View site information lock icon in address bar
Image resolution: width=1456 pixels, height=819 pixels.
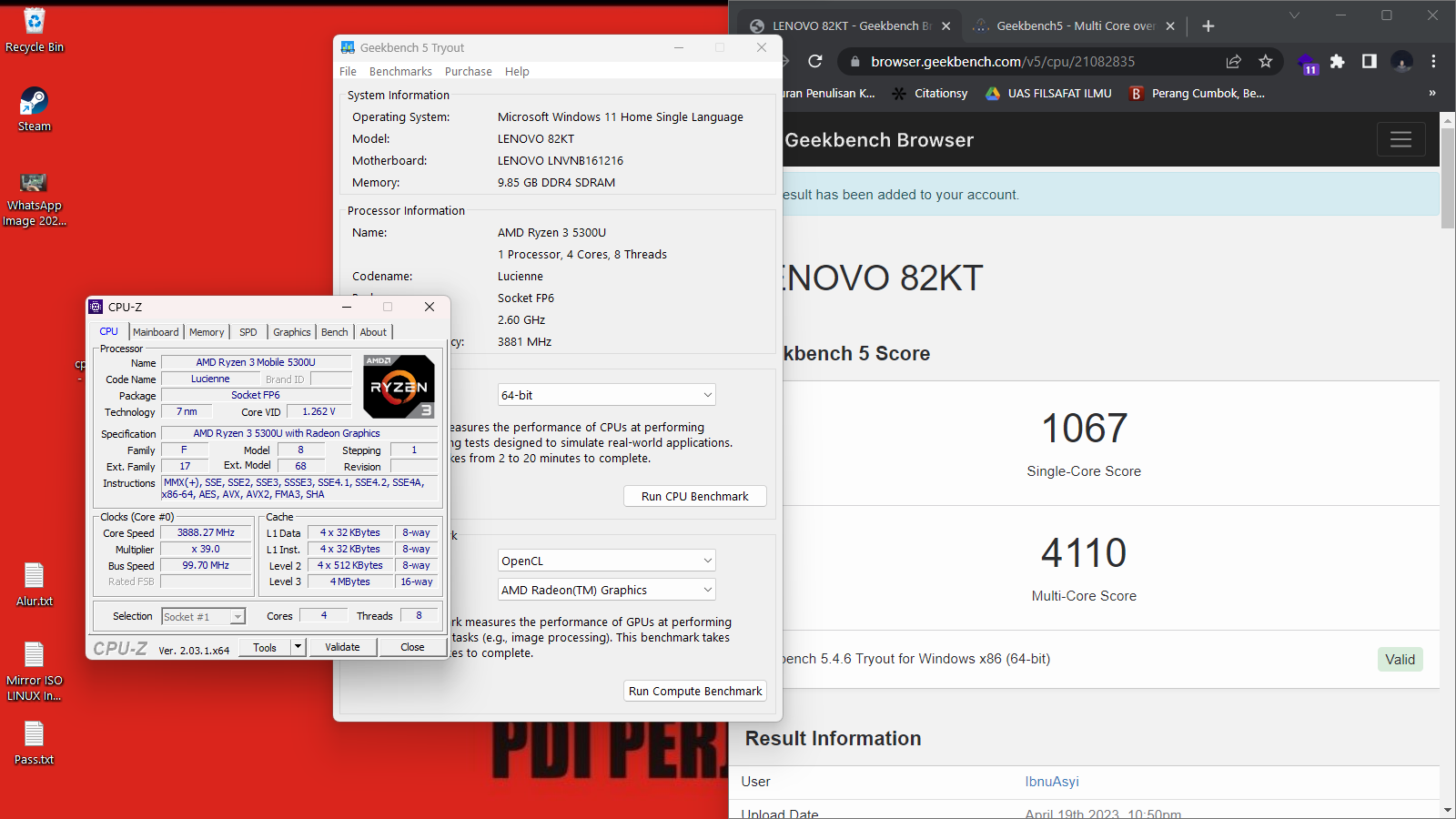click(854, 61)
